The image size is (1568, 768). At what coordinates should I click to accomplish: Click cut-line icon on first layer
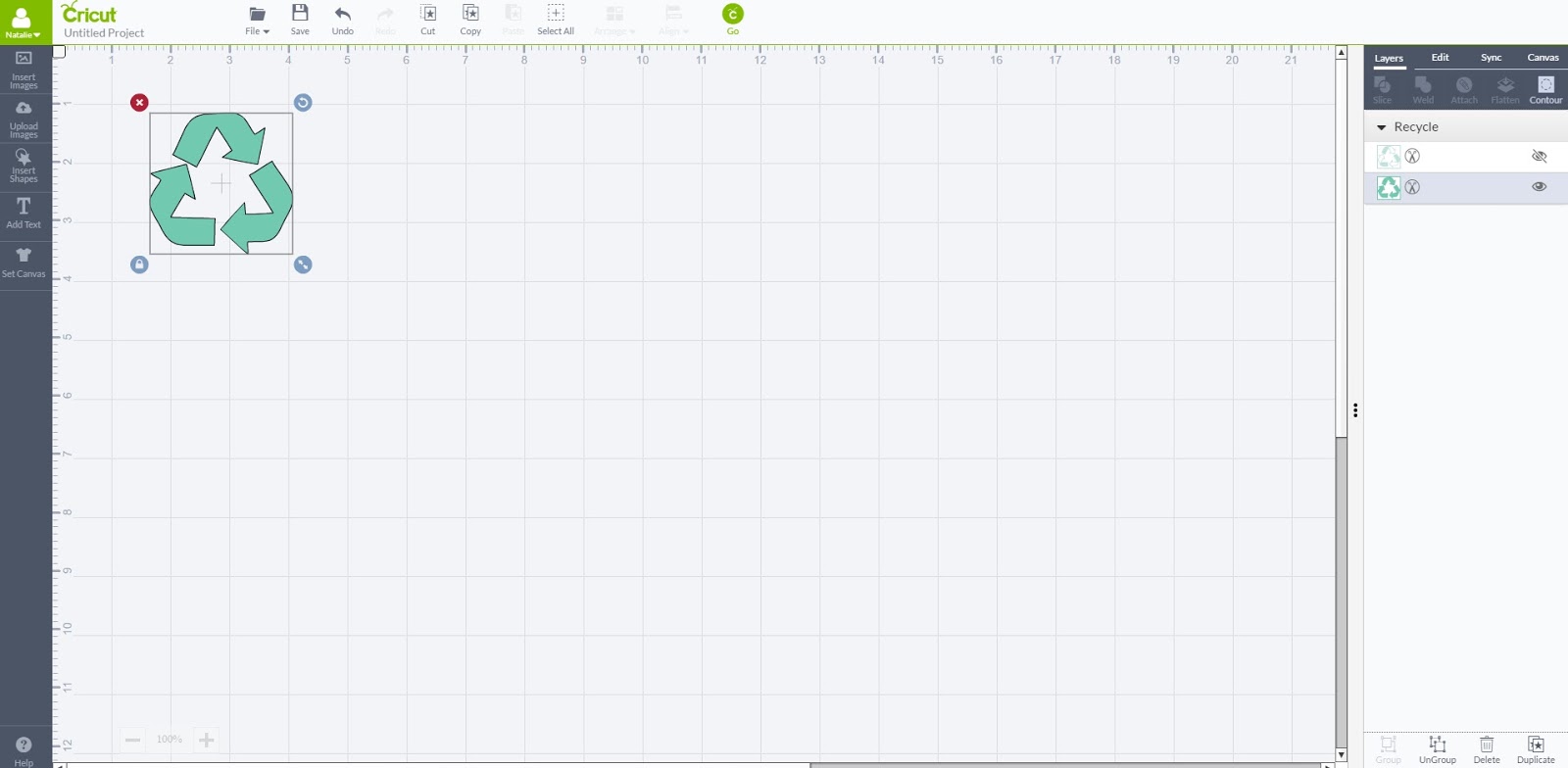1412,156
